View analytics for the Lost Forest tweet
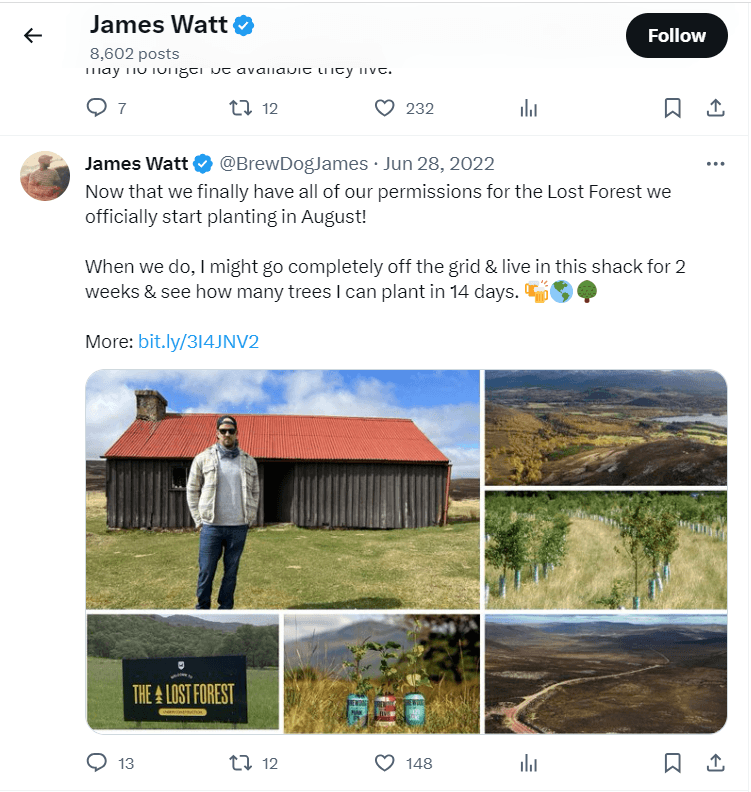Image resolution: width=751 pixels, height=792 pixels. [x=529, y=763]
